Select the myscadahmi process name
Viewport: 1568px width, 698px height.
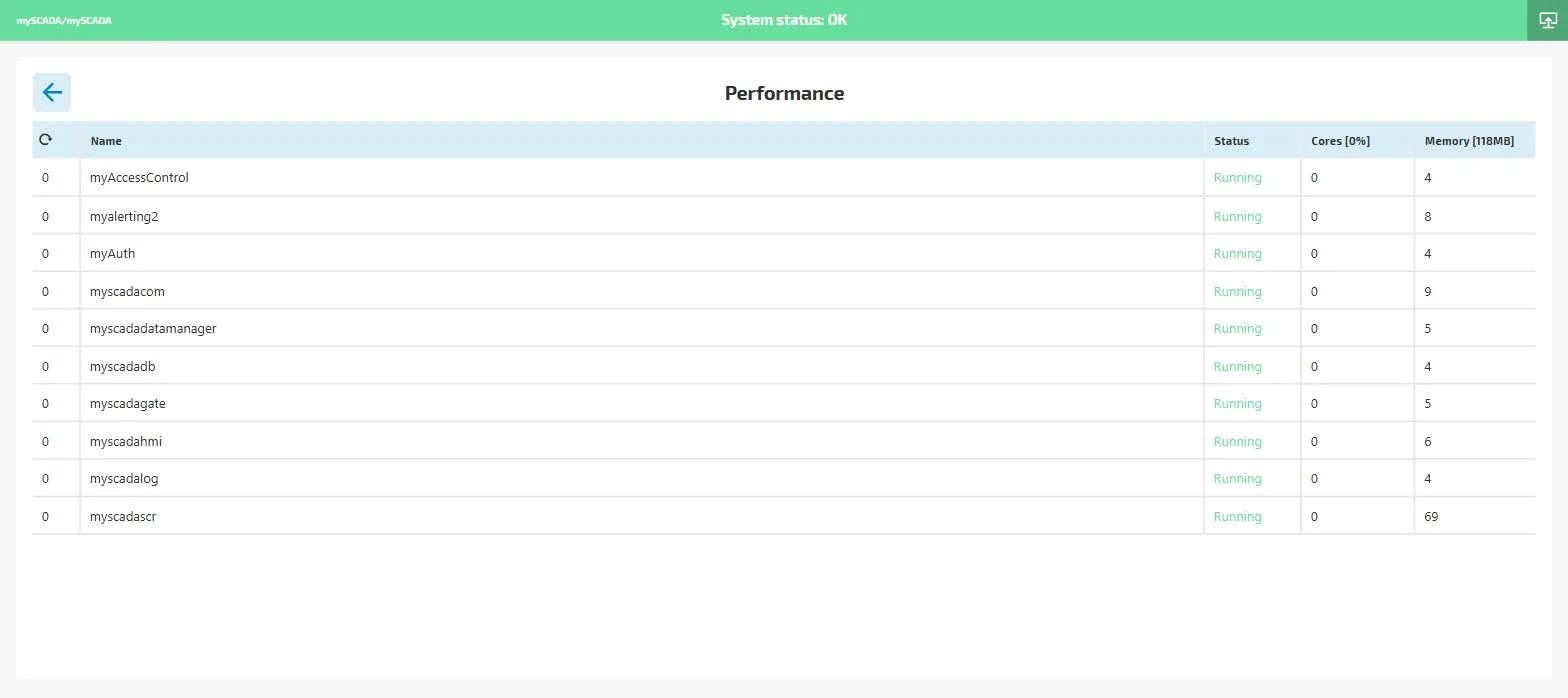pos(125,442)
